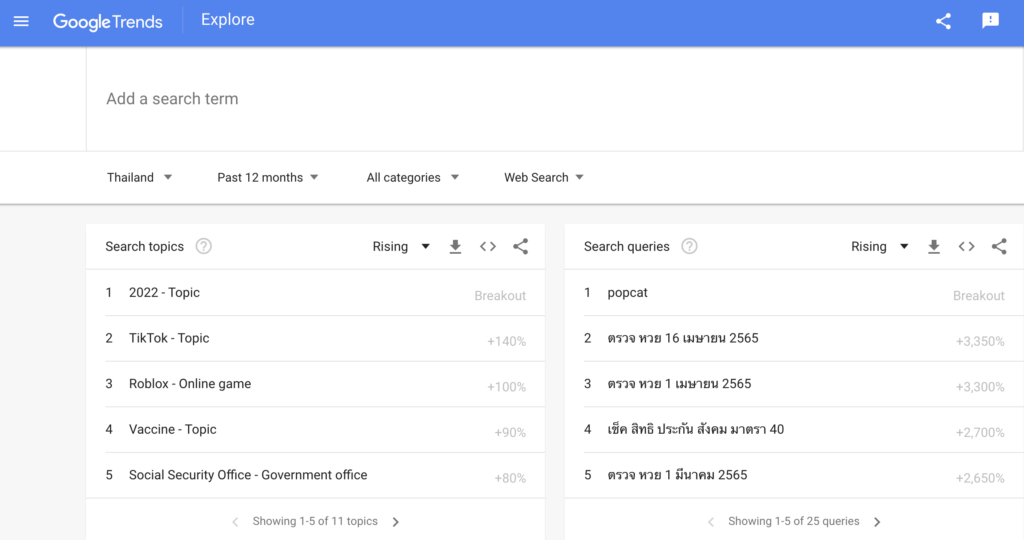Open Search topics help icon
The width and height of the screenshot is (1024, 540).
coord(204,246)
